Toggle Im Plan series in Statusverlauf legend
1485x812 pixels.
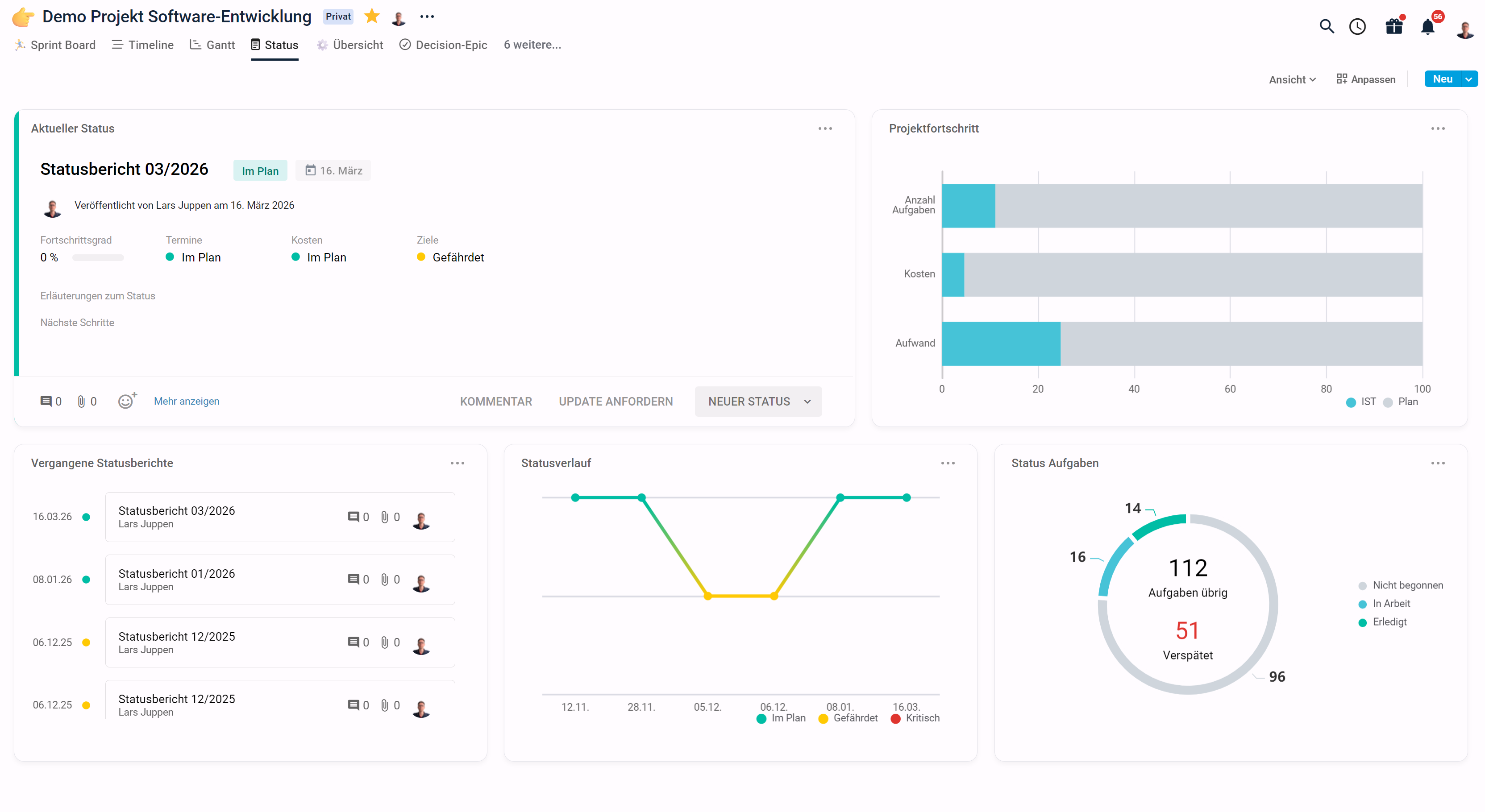click(x=781, y=718)
